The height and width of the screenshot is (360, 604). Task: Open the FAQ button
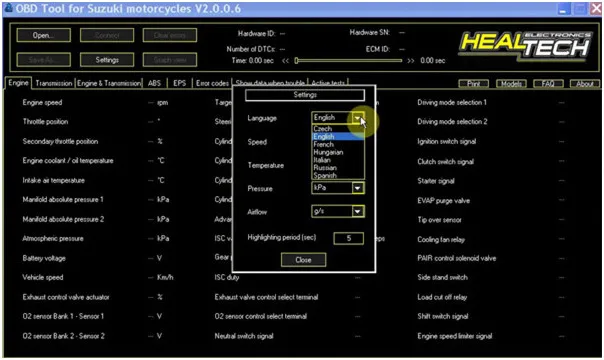pos(548,84)
